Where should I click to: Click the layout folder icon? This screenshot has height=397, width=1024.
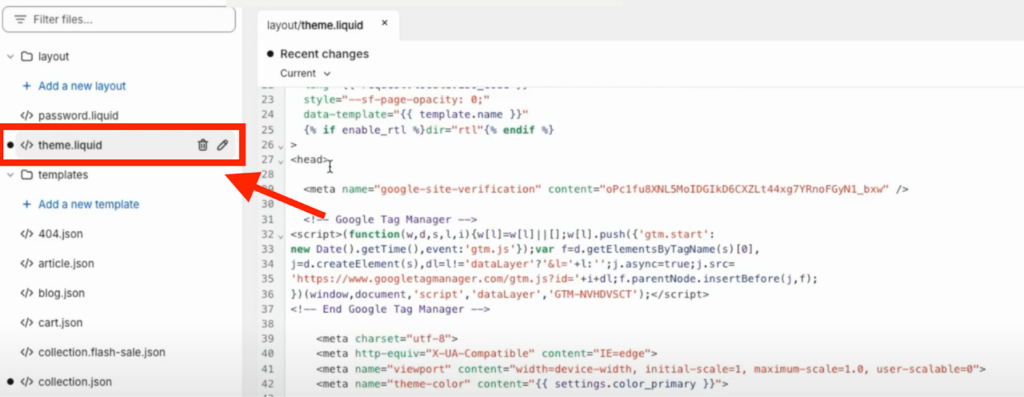tap(27, 57)
